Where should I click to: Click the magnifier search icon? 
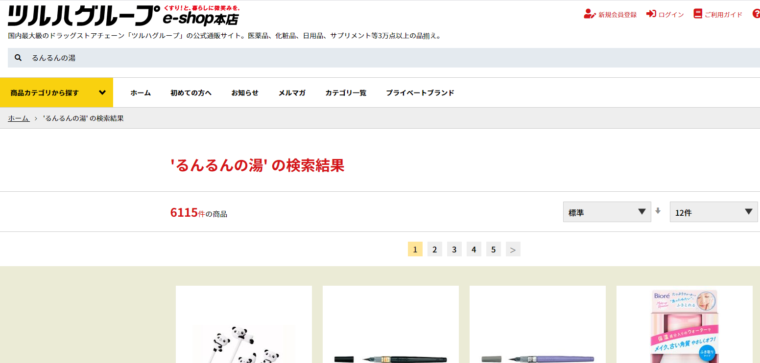18,58
